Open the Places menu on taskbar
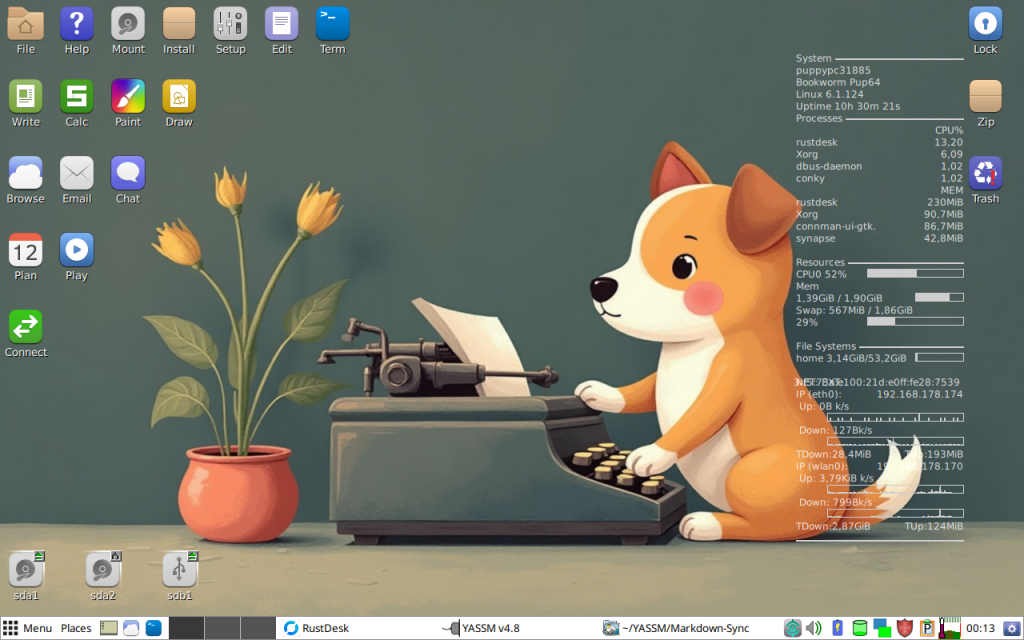The width and height of the screenshot is (1024, 640). click(x=76, y=628)
